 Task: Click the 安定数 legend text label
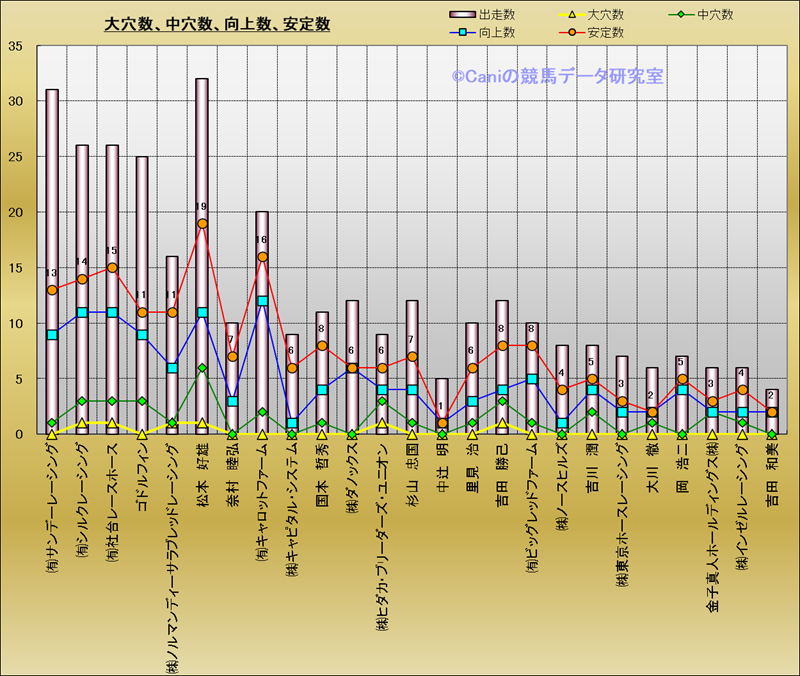[x=606, y=33]
